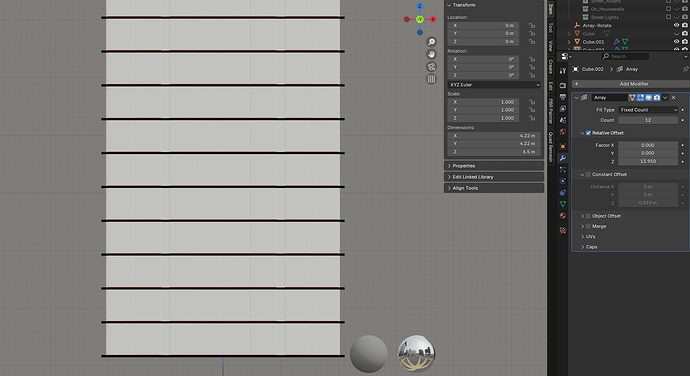Open the Texture properties checker tab icon
Image resolution: width=690 pixels, height=376 pixels.
point(562,230)
